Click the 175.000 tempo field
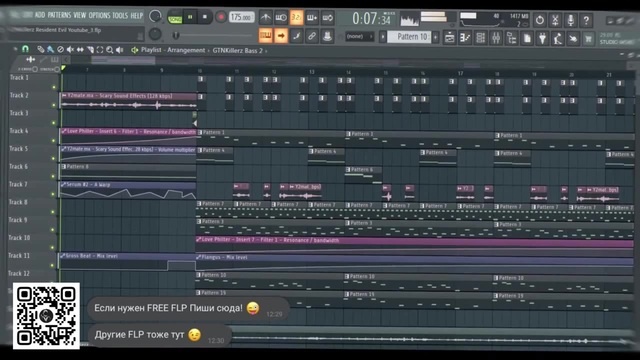Screen dimensions: 640x360 [x=241, y=17]
